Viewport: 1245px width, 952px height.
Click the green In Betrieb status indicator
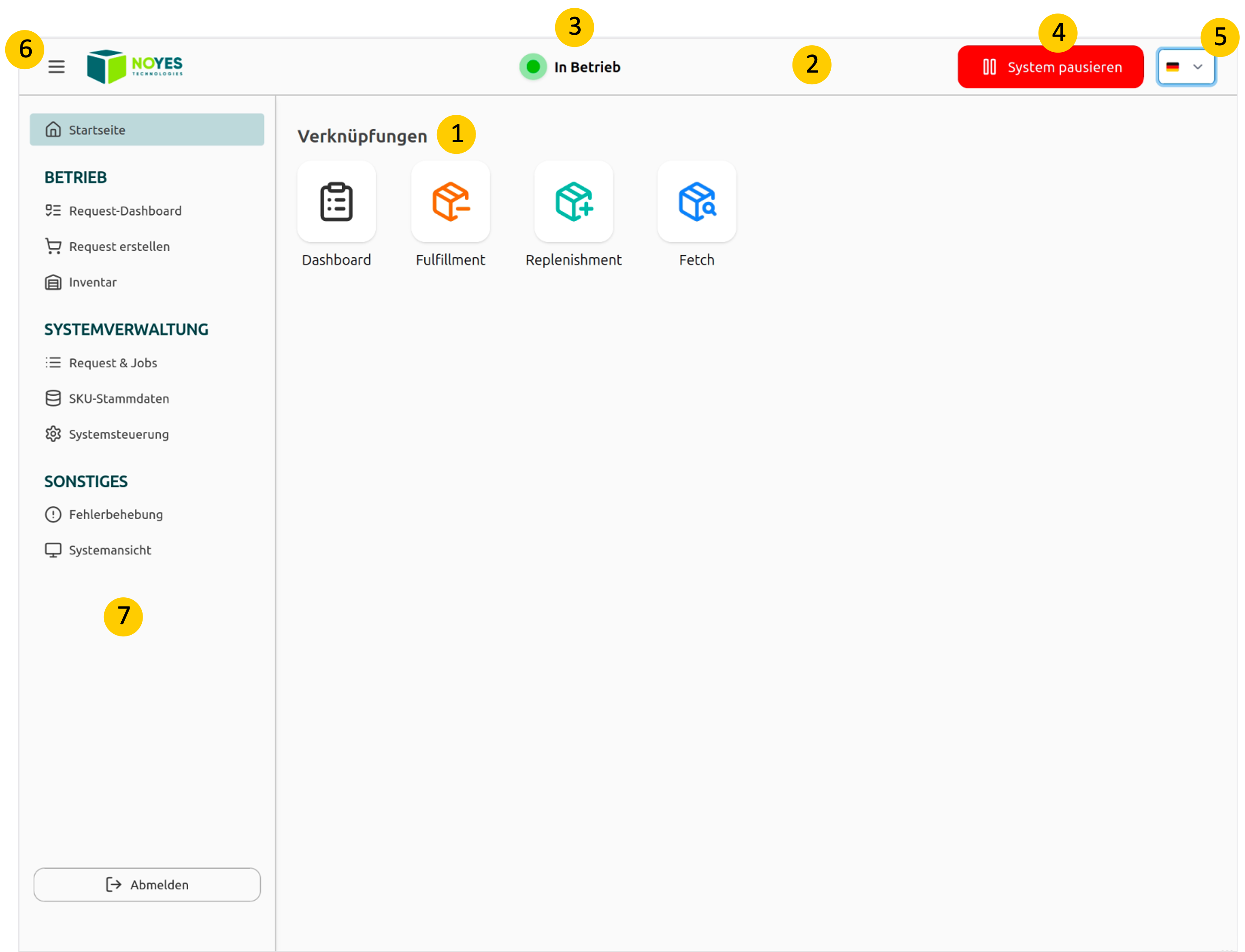tap(533, 67)
